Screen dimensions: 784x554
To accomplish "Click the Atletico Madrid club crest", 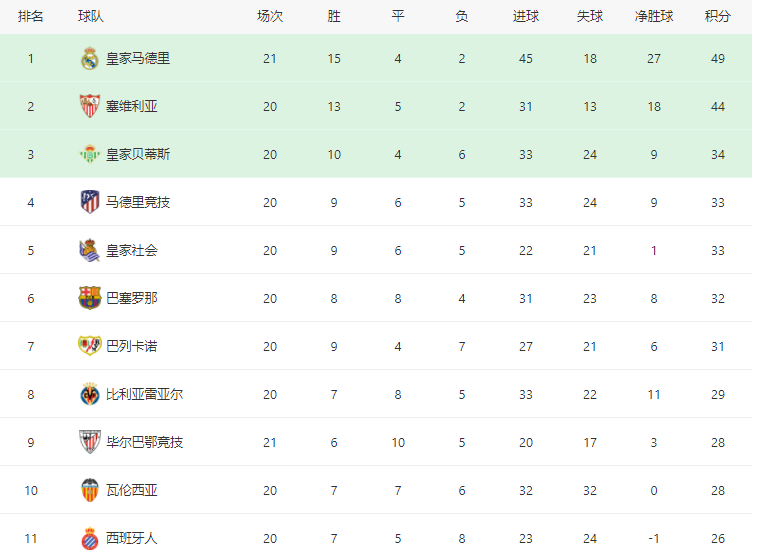I will [90, 202].
